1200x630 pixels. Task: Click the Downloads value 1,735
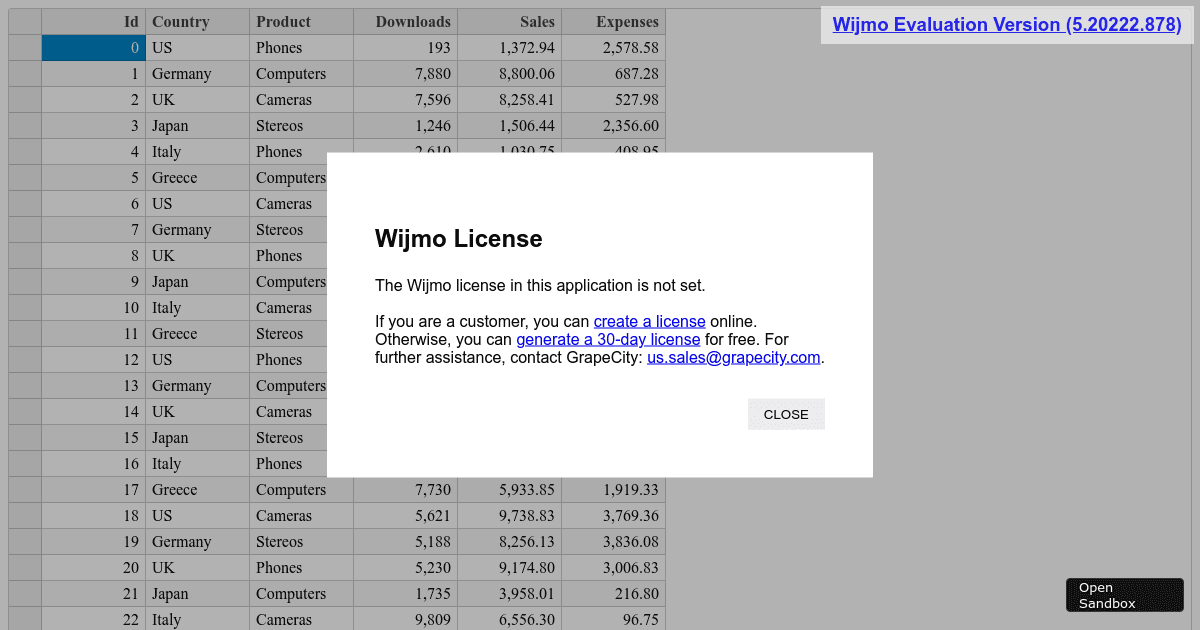tap(406, 594)
